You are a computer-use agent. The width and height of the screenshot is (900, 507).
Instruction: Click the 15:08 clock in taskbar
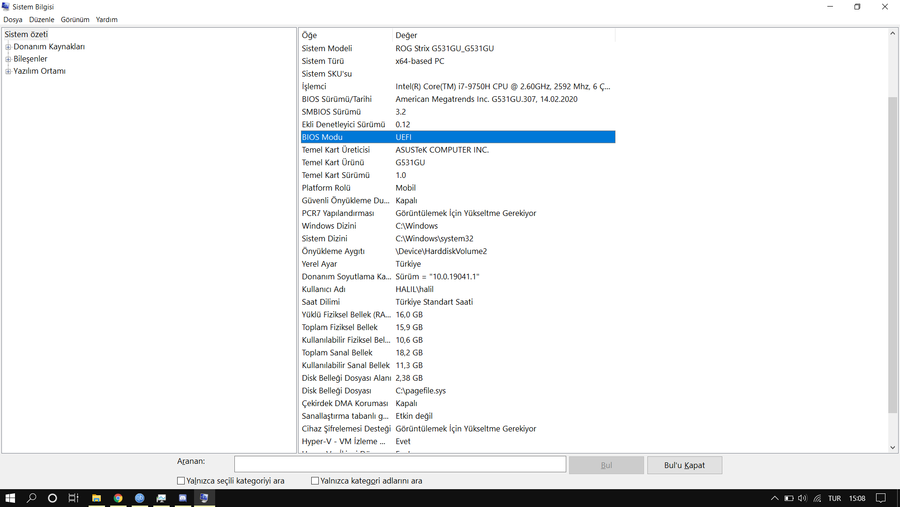click(857, 498)
